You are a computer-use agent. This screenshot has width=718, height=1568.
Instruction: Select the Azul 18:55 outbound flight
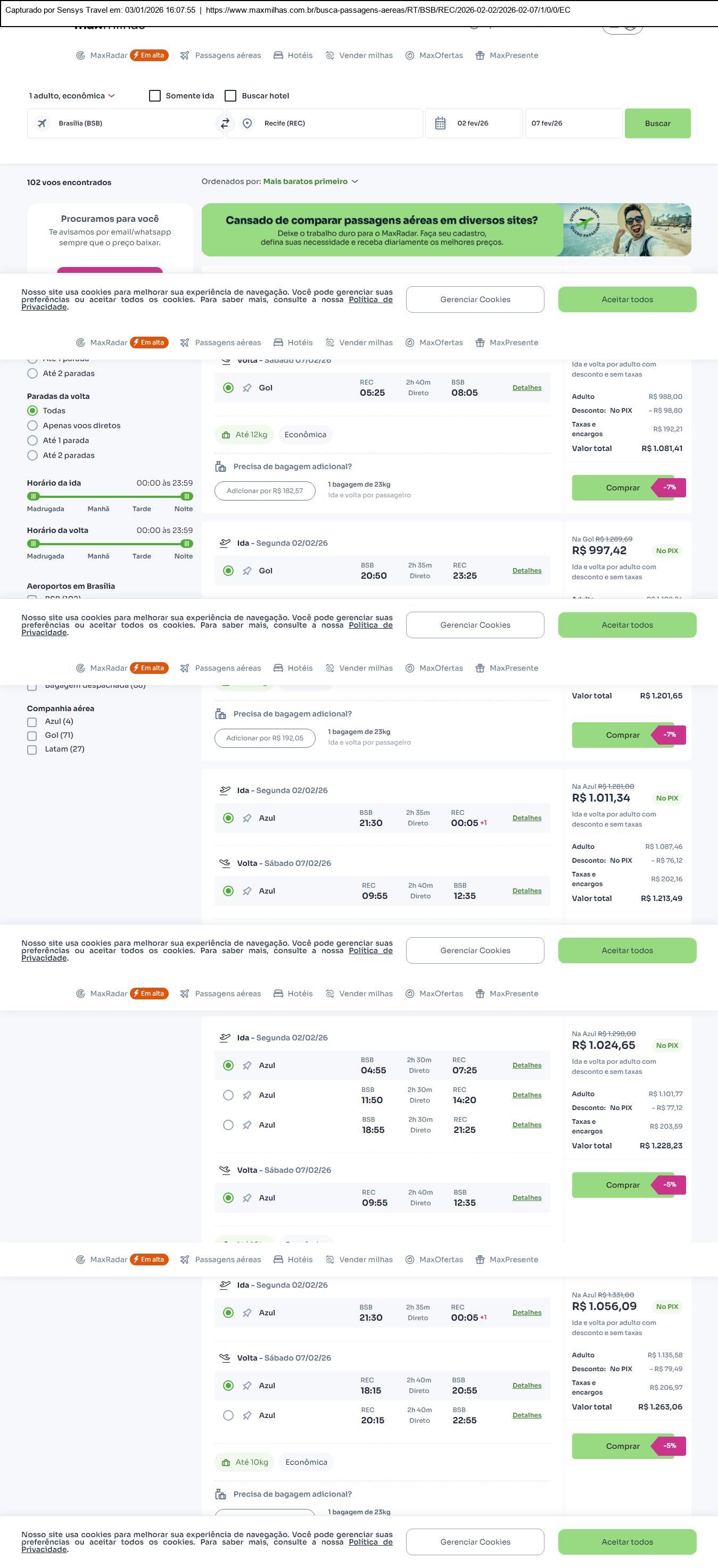pos(228,1125)
